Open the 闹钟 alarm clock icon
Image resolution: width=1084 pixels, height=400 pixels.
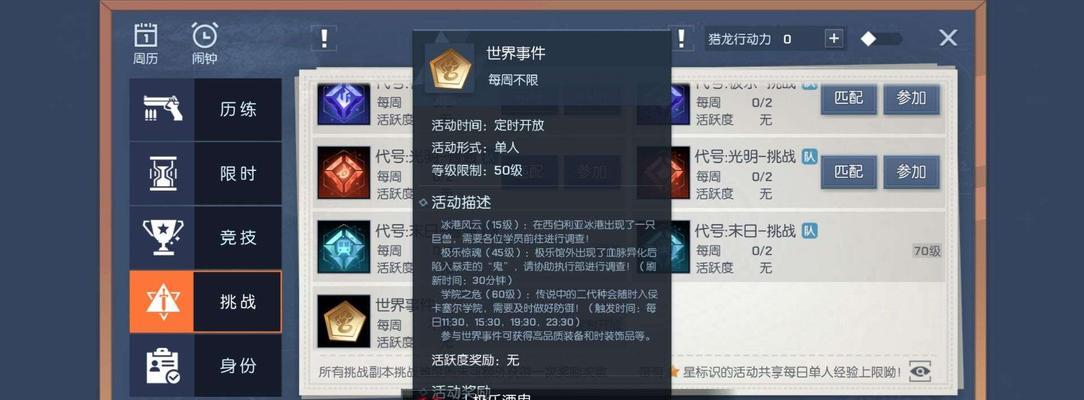pos(205,43)
